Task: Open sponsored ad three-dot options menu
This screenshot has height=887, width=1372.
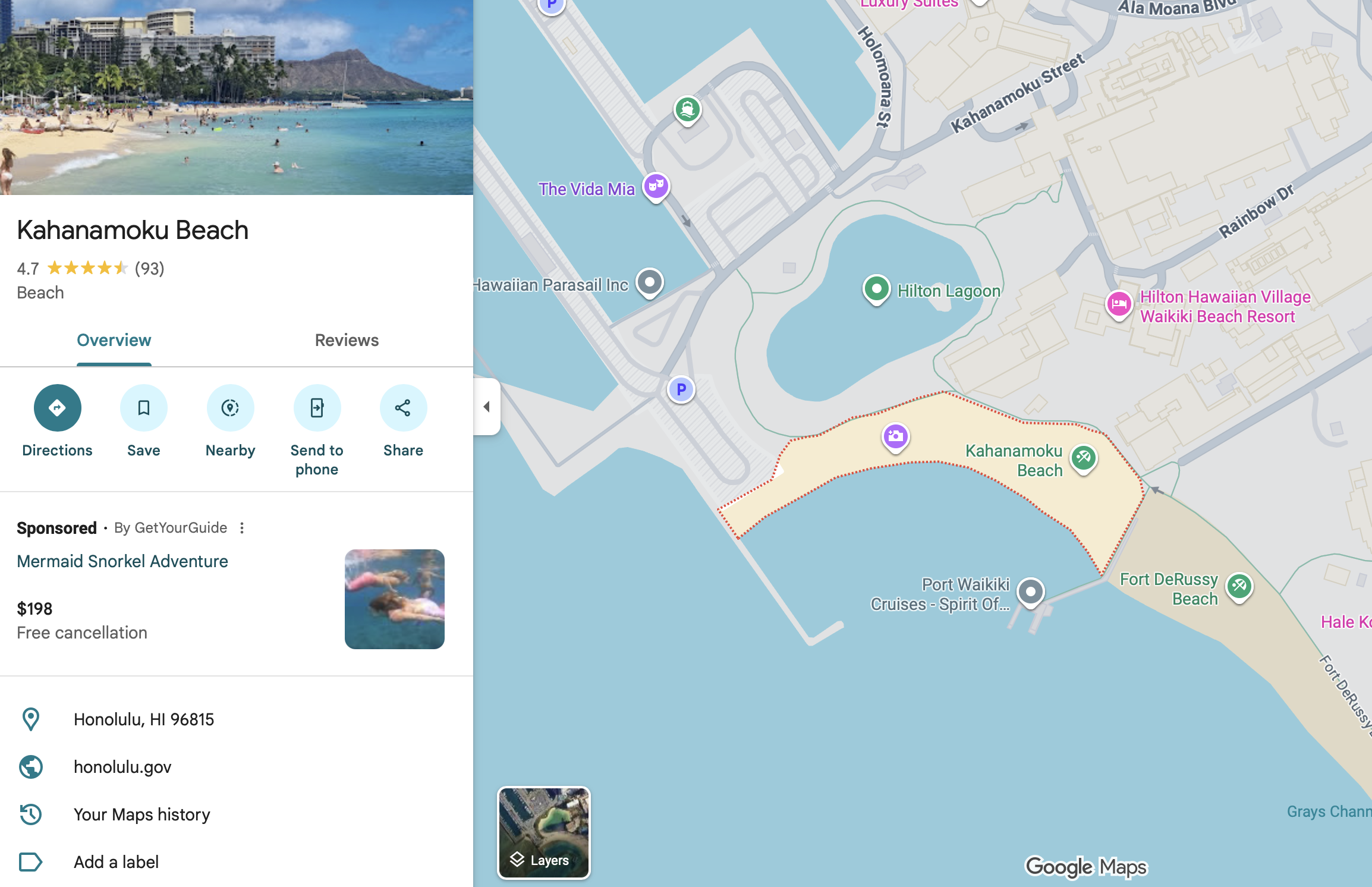Action: point(242,528)
